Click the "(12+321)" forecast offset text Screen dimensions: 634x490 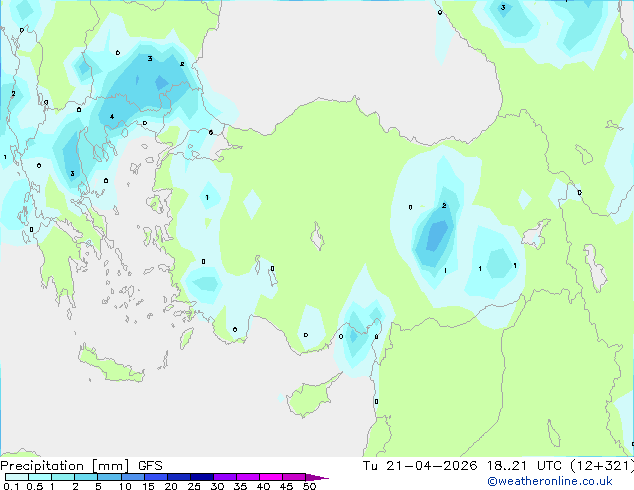click(x=602, y=466)
